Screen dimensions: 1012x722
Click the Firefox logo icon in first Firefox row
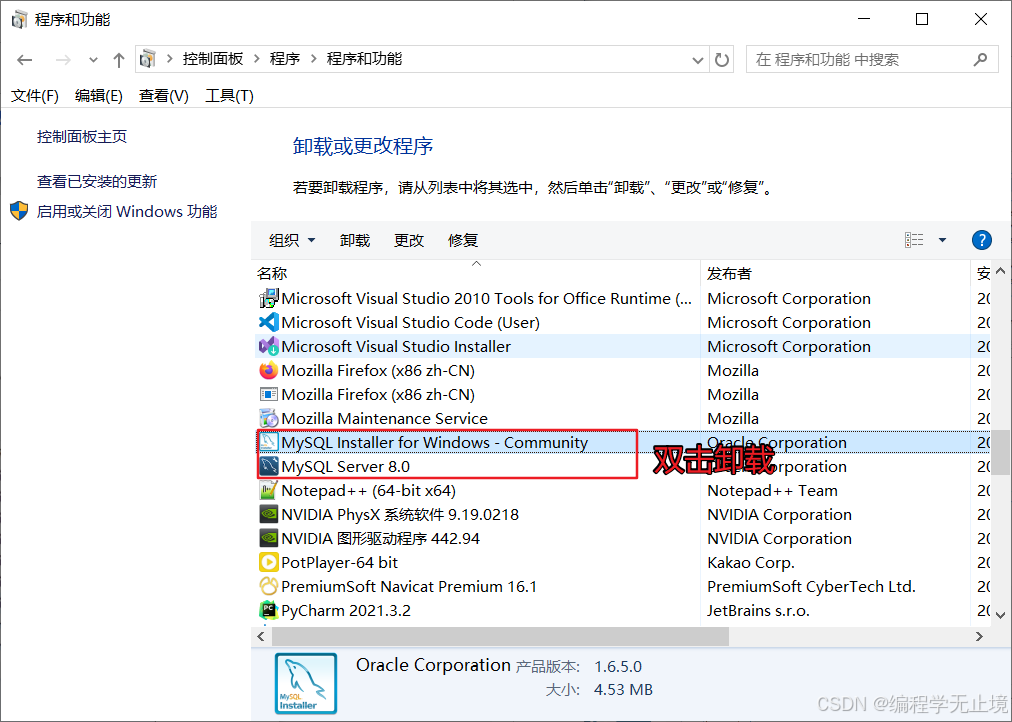pyautogui.click(x=268, y=370)
